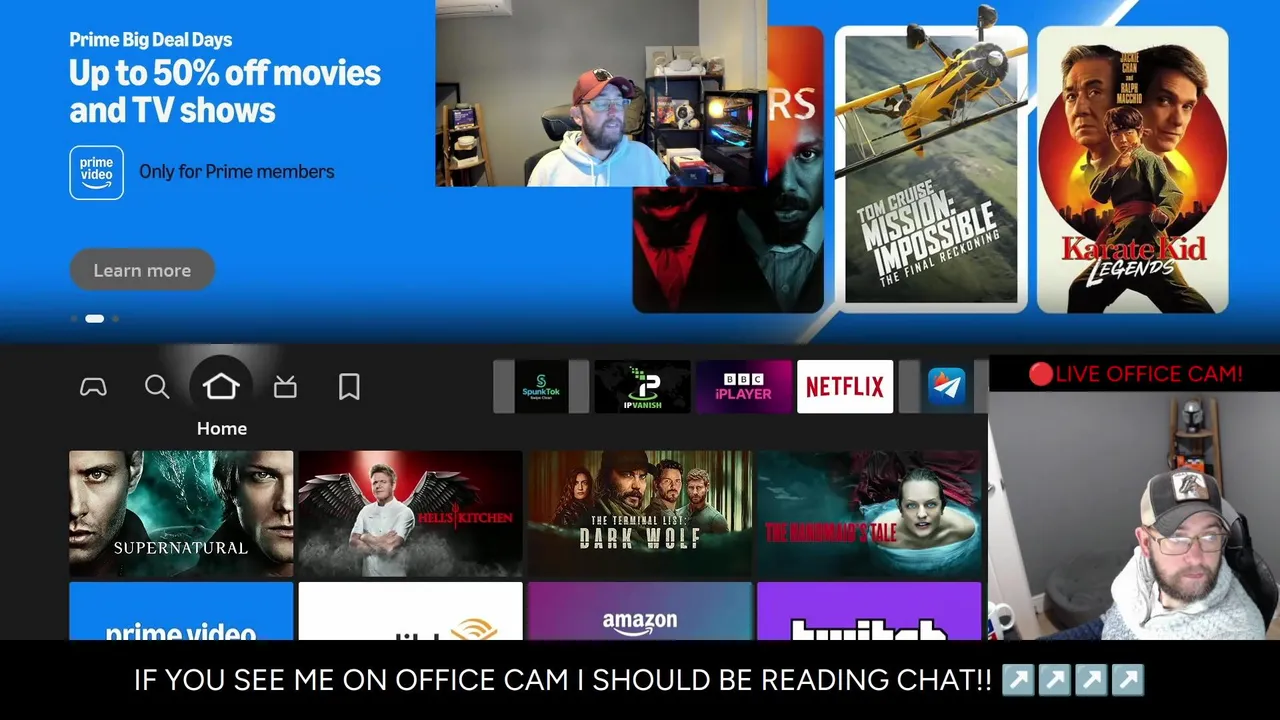Select the third carousel indicator dot
Screen dimensions: 1280x720
(x=115, y=319)
